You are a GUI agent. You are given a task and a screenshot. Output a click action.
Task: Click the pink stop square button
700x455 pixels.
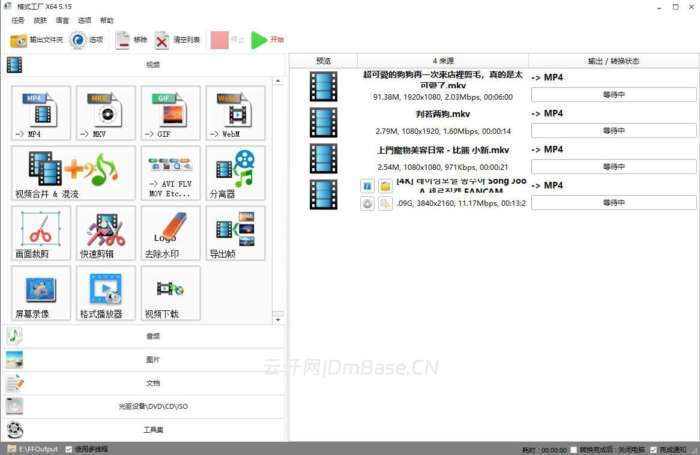pos(220,40)
